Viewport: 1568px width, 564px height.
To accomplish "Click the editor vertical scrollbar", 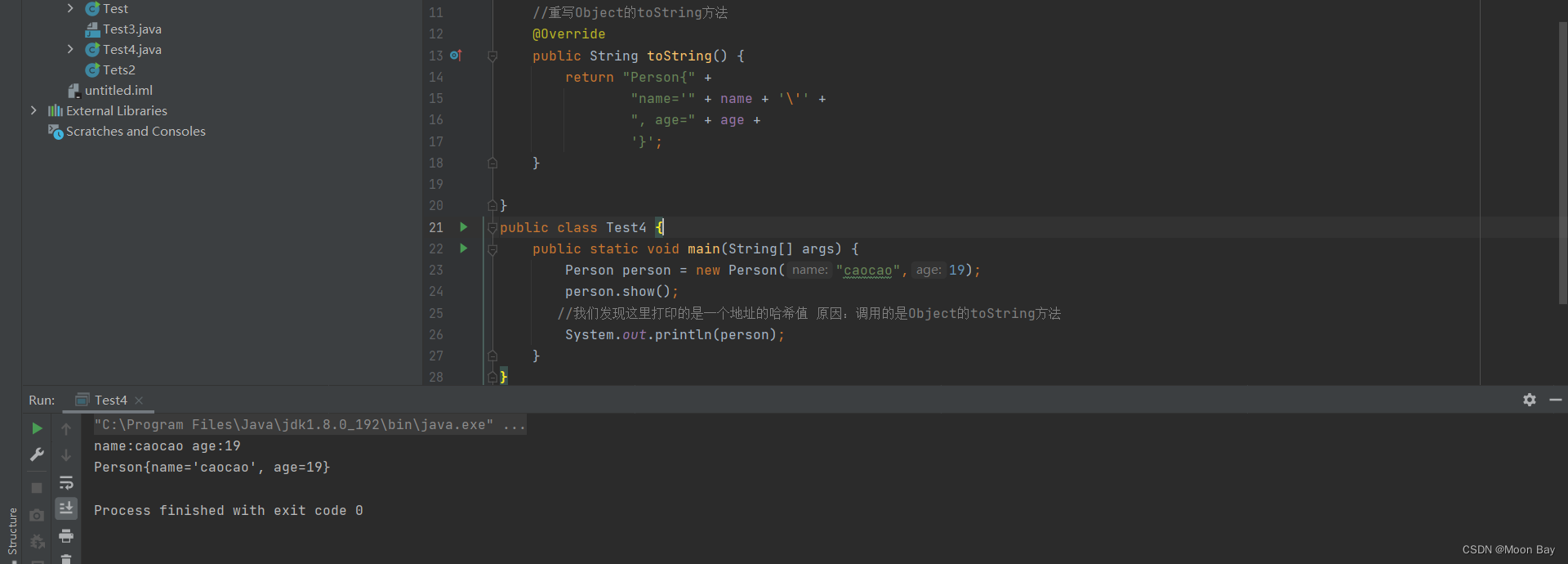I will point(1562,163).
